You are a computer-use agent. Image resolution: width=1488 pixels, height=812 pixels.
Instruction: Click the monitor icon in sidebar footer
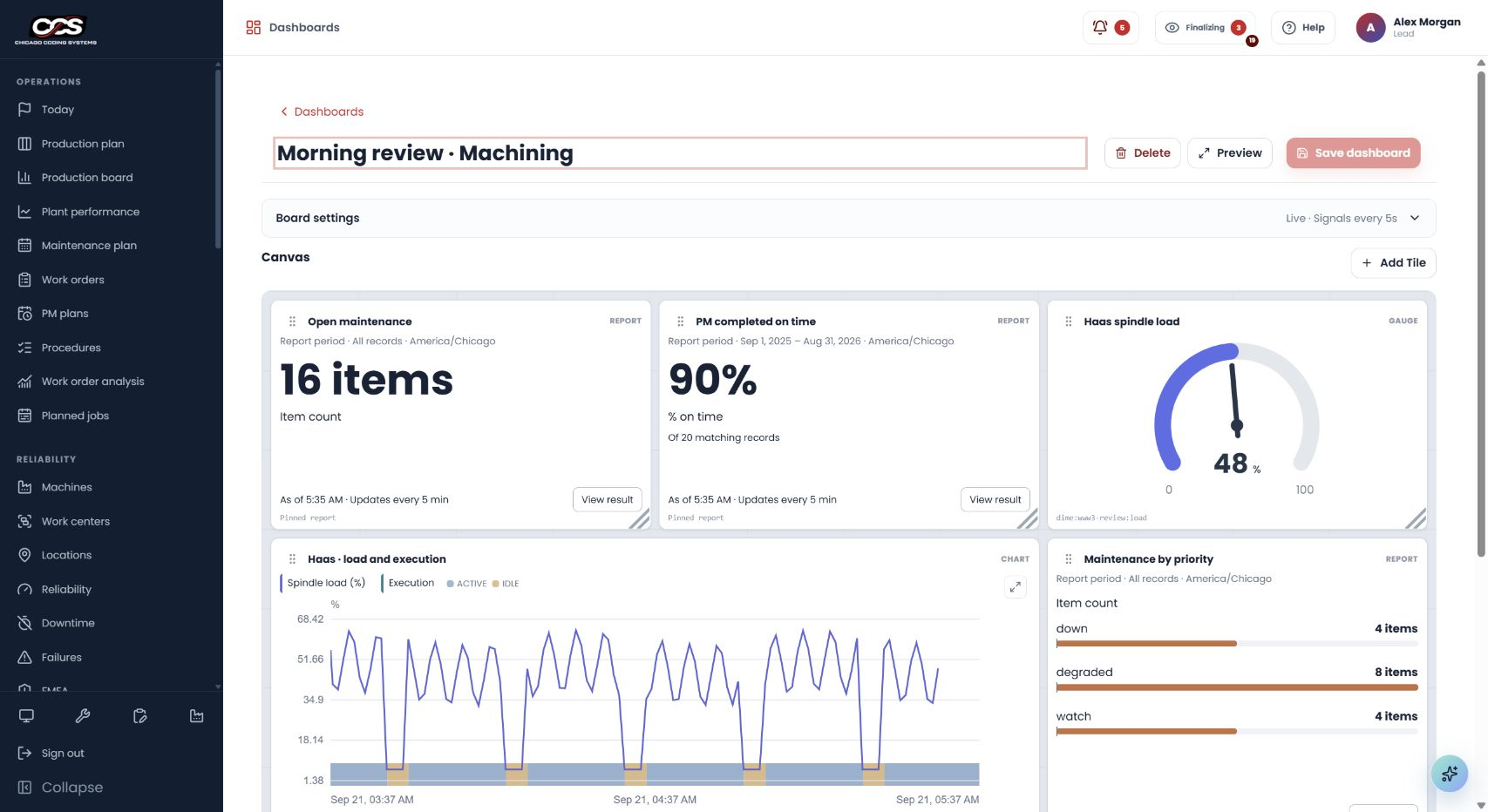[x=26, y=716]
